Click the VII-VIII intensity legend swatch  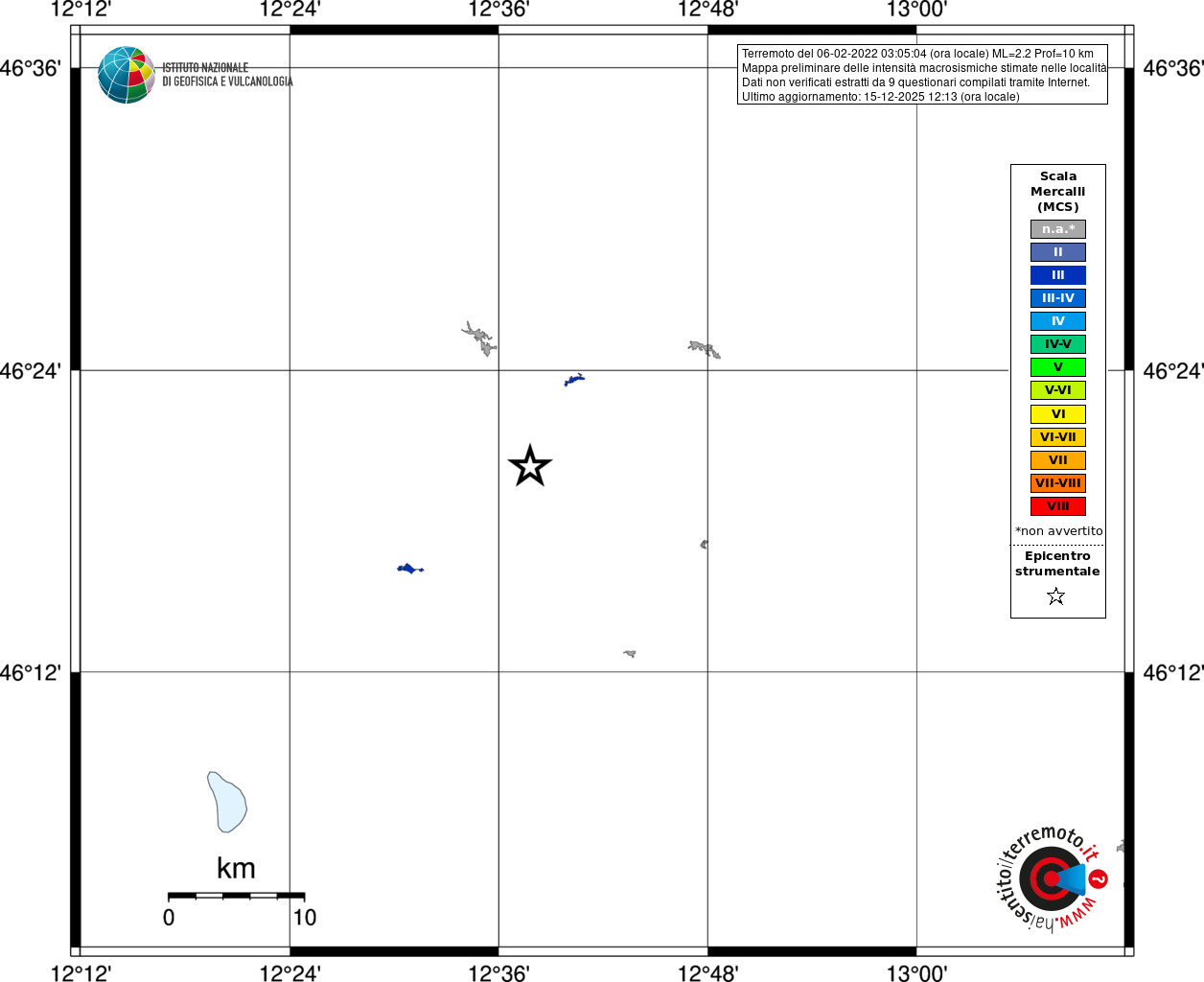[1058, 483]
